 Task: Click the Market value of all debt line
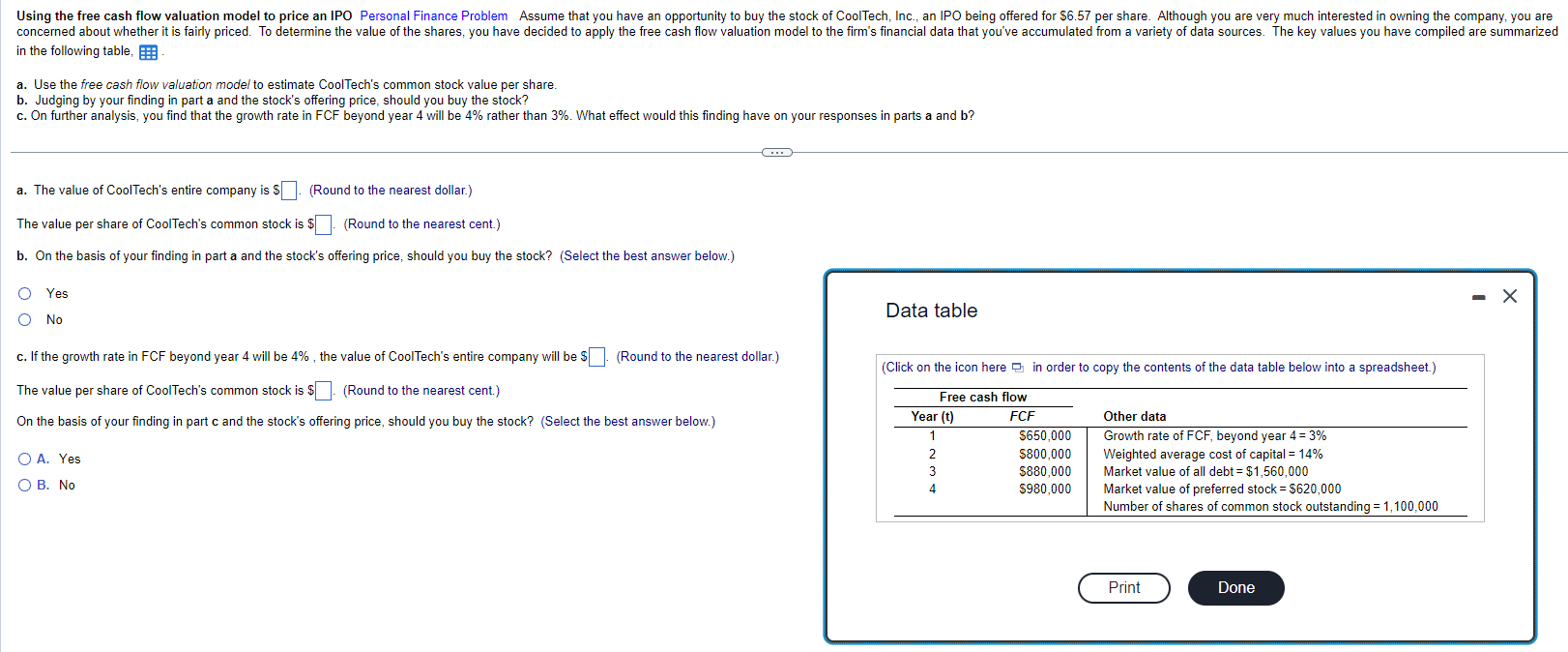pos(1205,471)
